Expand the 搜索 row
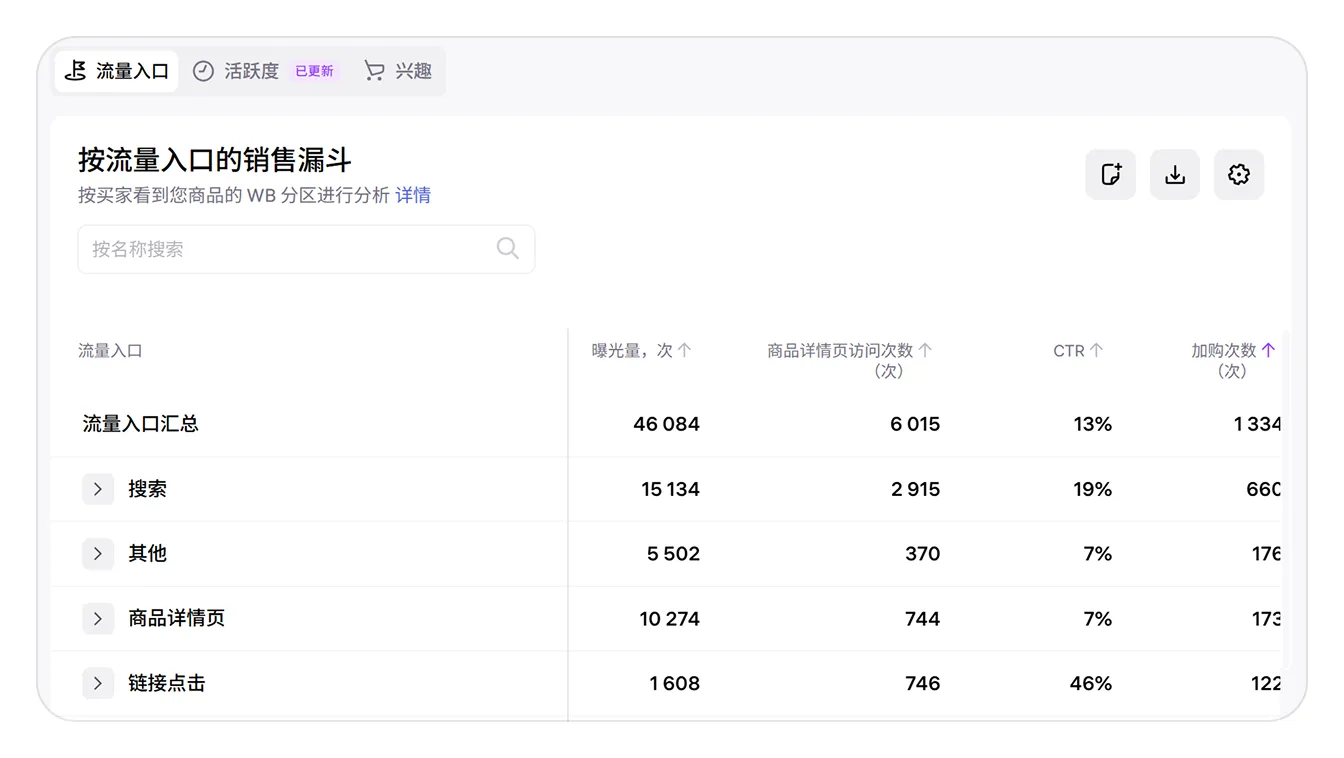1344x758 pixels. tap(98, 489)
